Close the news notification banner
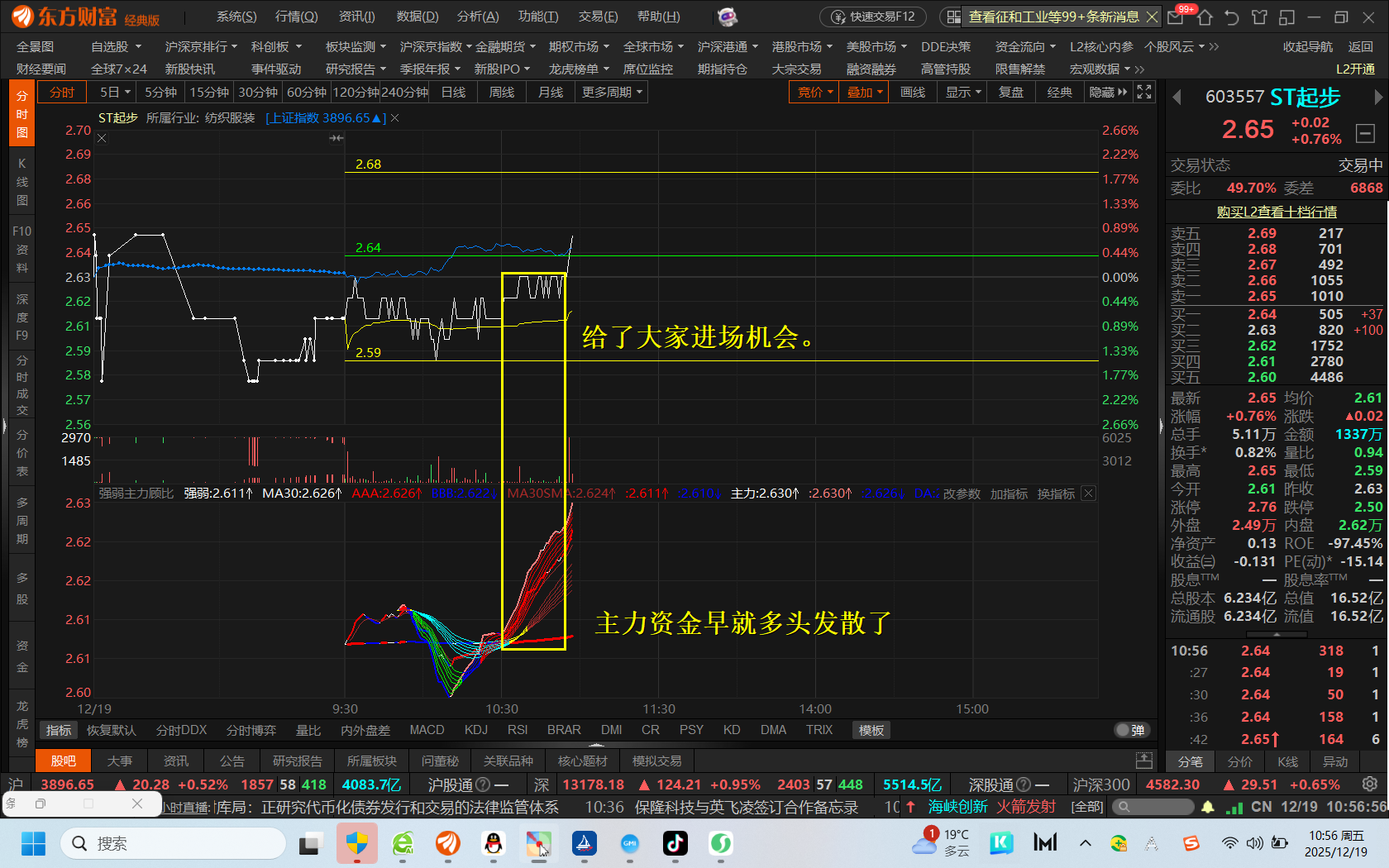 1152,17
